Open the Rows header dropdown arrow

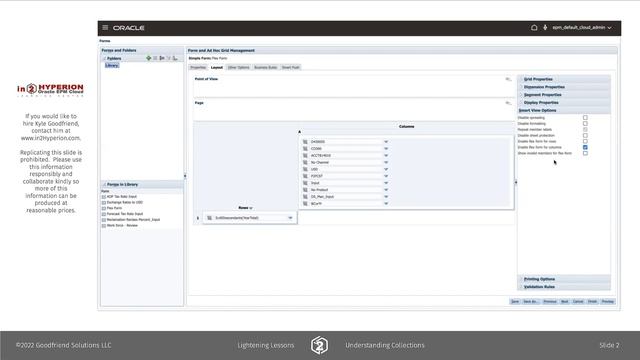(x=251, y=208)
